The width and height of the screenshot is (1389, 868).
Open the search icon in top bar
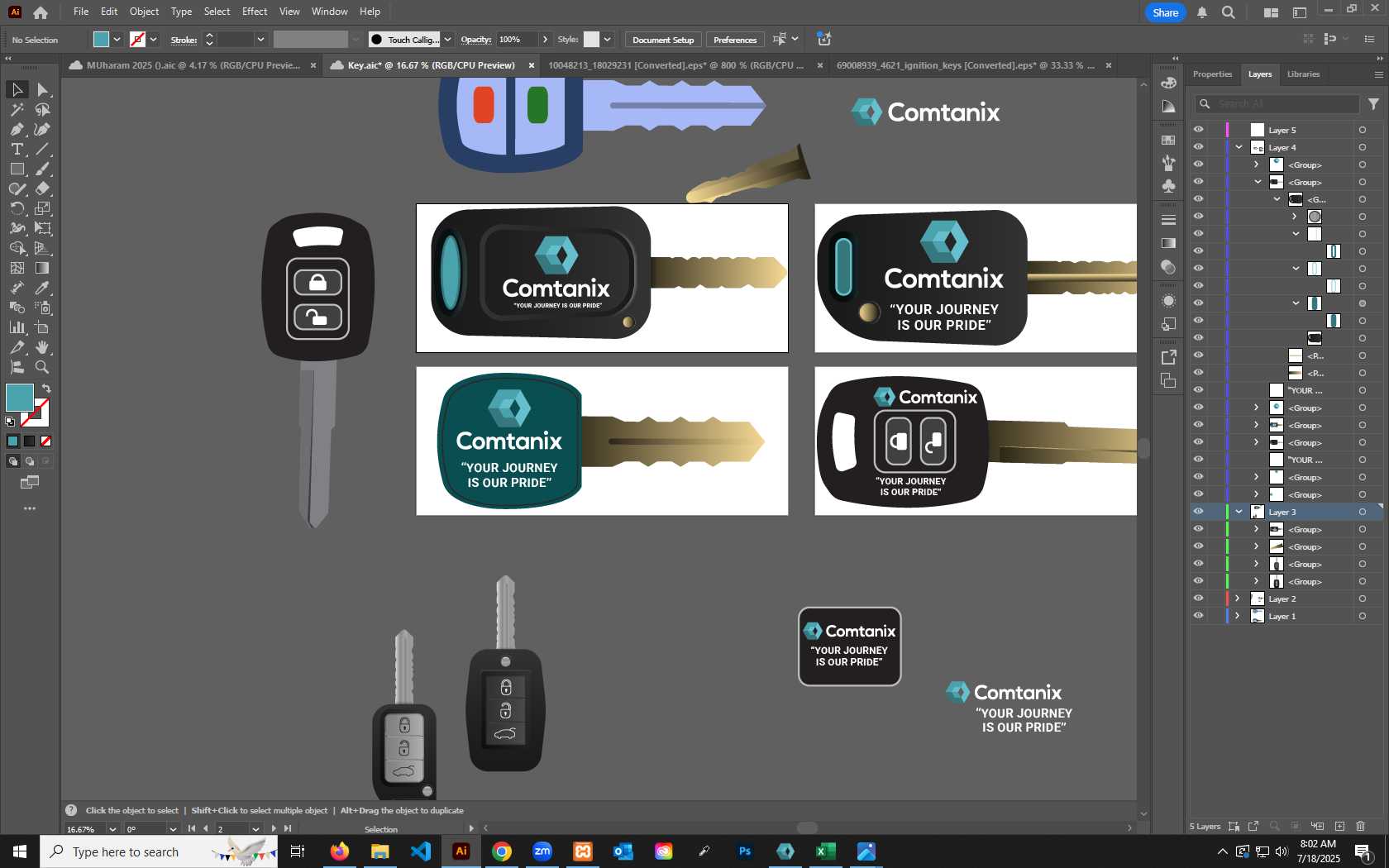[1229, 12]
